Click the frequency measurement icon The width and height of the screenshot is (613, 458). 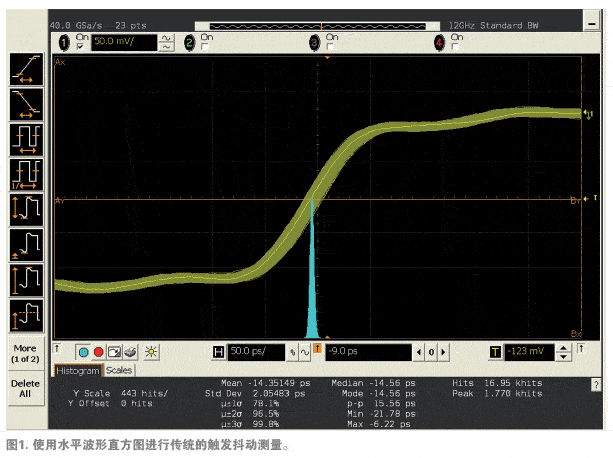click(x=25, y=171)
